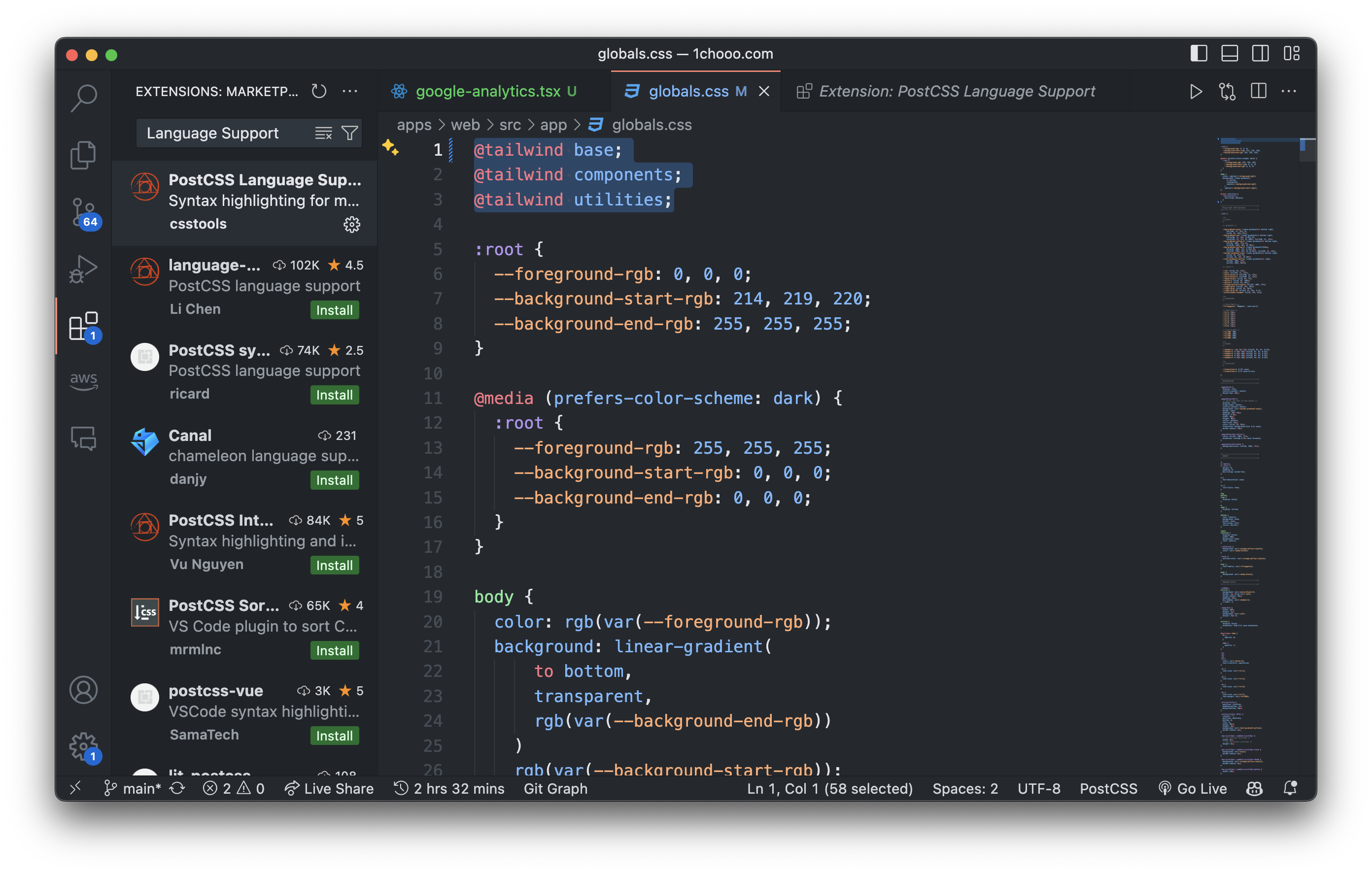Click the Search icon in sidebar

(x=84, y=99)
